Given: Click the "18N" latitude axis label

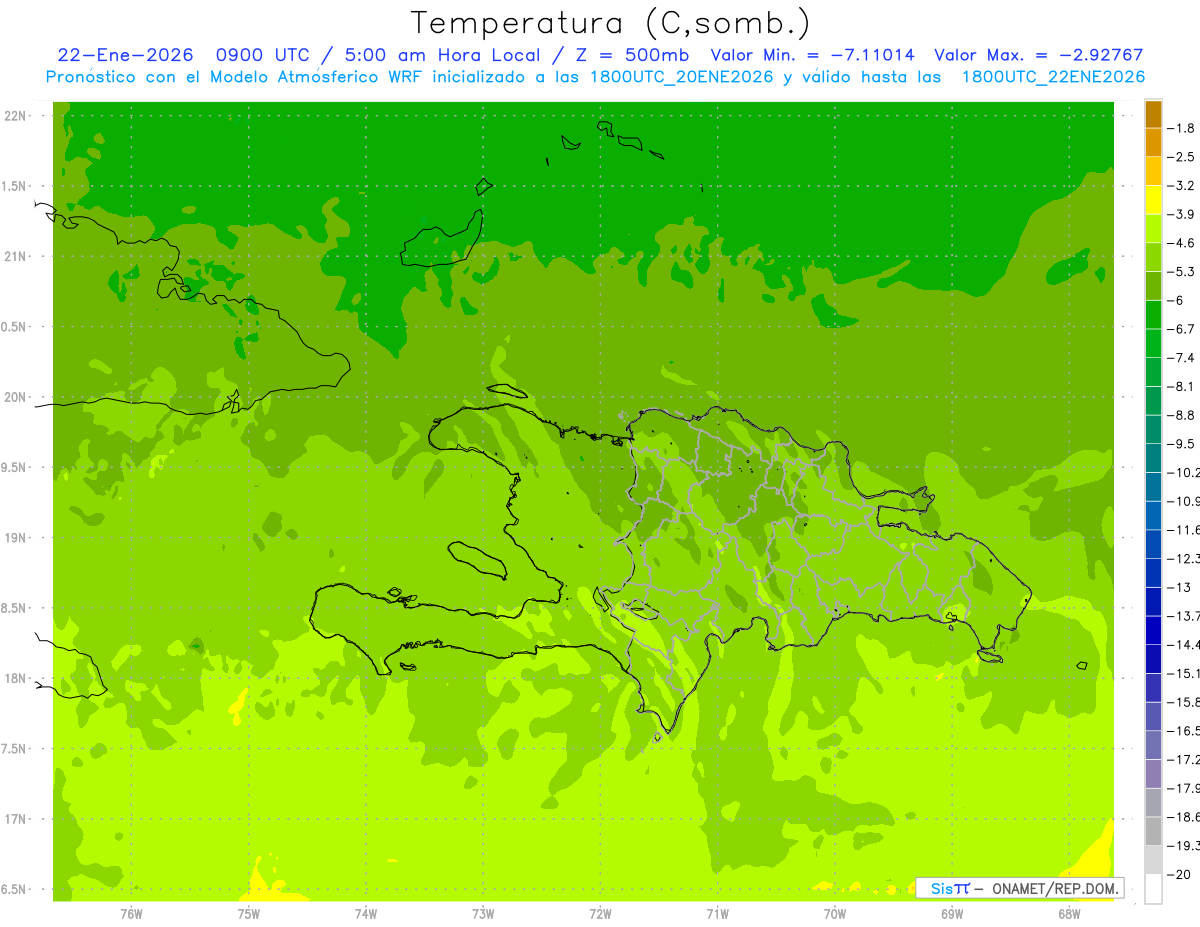Looking at the screenshot, I should pos(15,678).
